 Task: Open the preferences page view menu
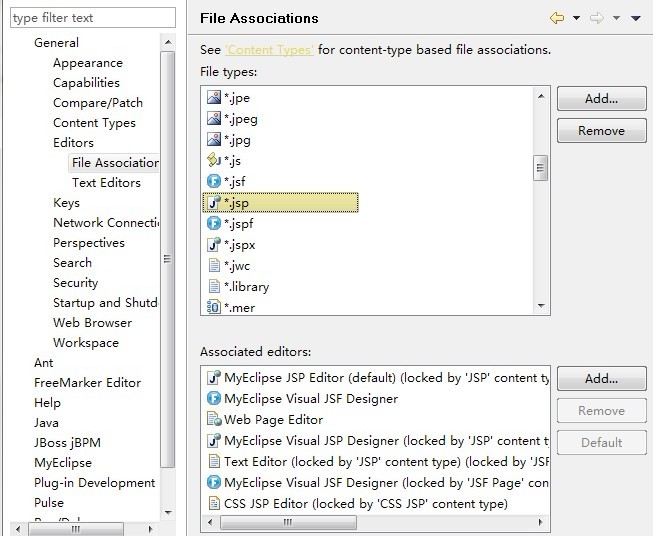point(636,18)
